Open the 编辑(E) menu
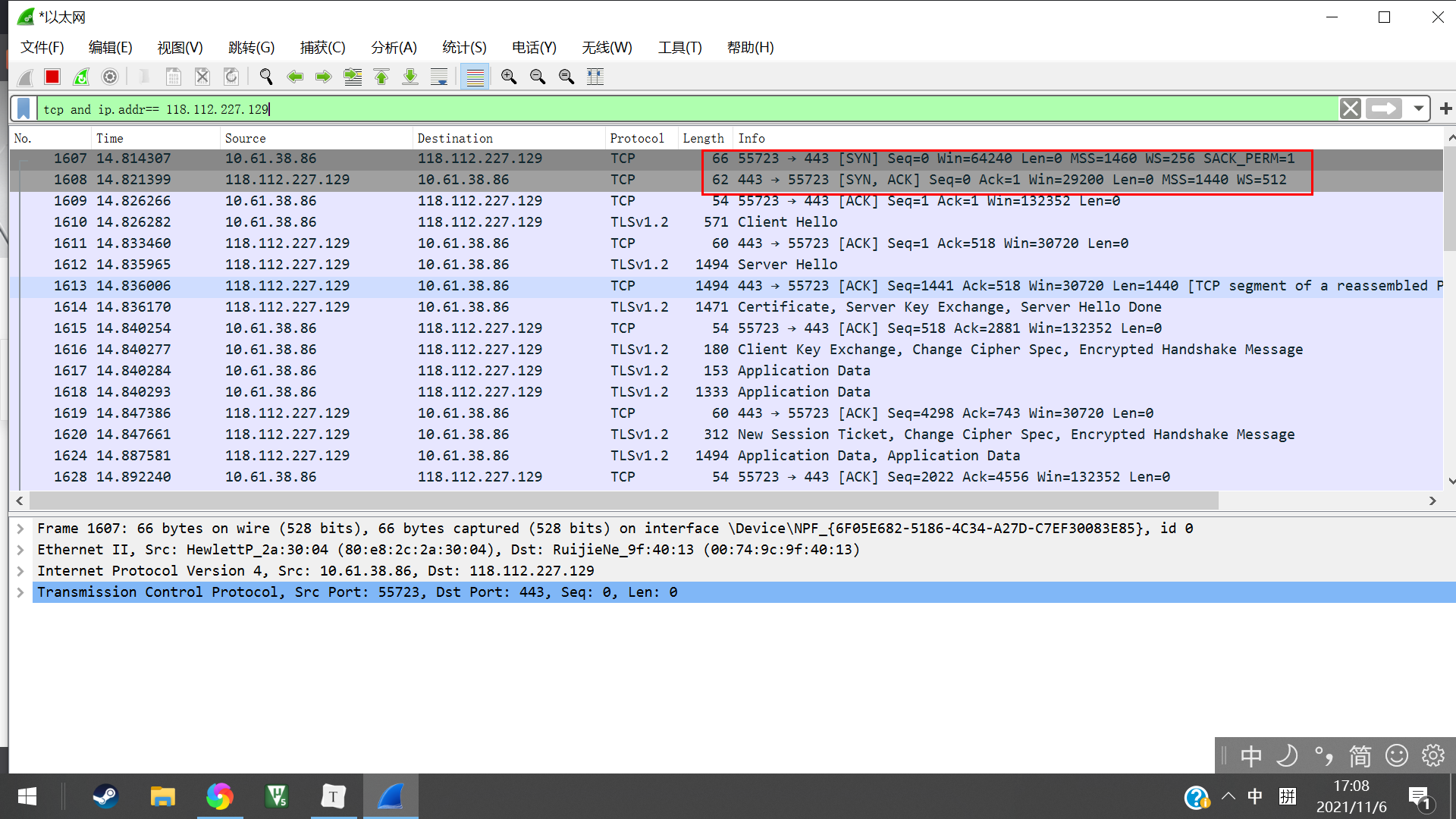The image size is (1456, 819). pyautogui.click(x=111, y=47)
